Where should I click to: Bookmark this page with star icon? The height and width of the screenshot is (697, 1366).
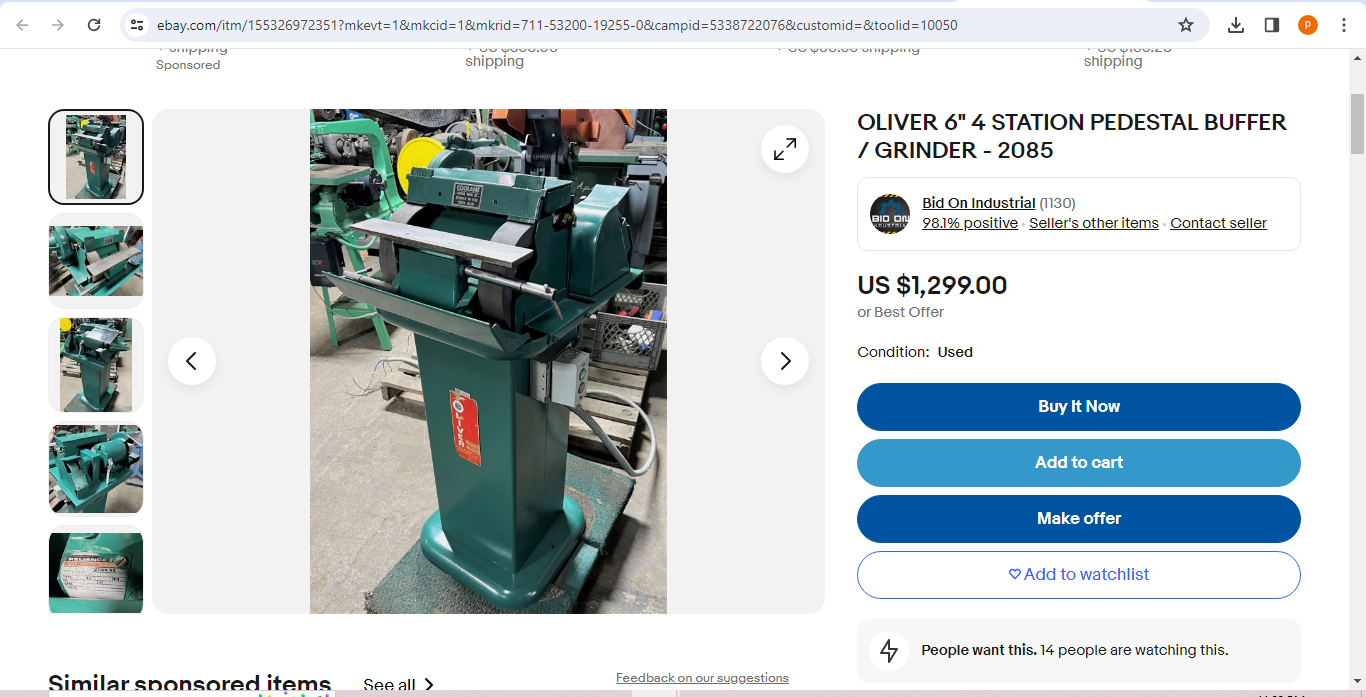tap(1186, 25)
